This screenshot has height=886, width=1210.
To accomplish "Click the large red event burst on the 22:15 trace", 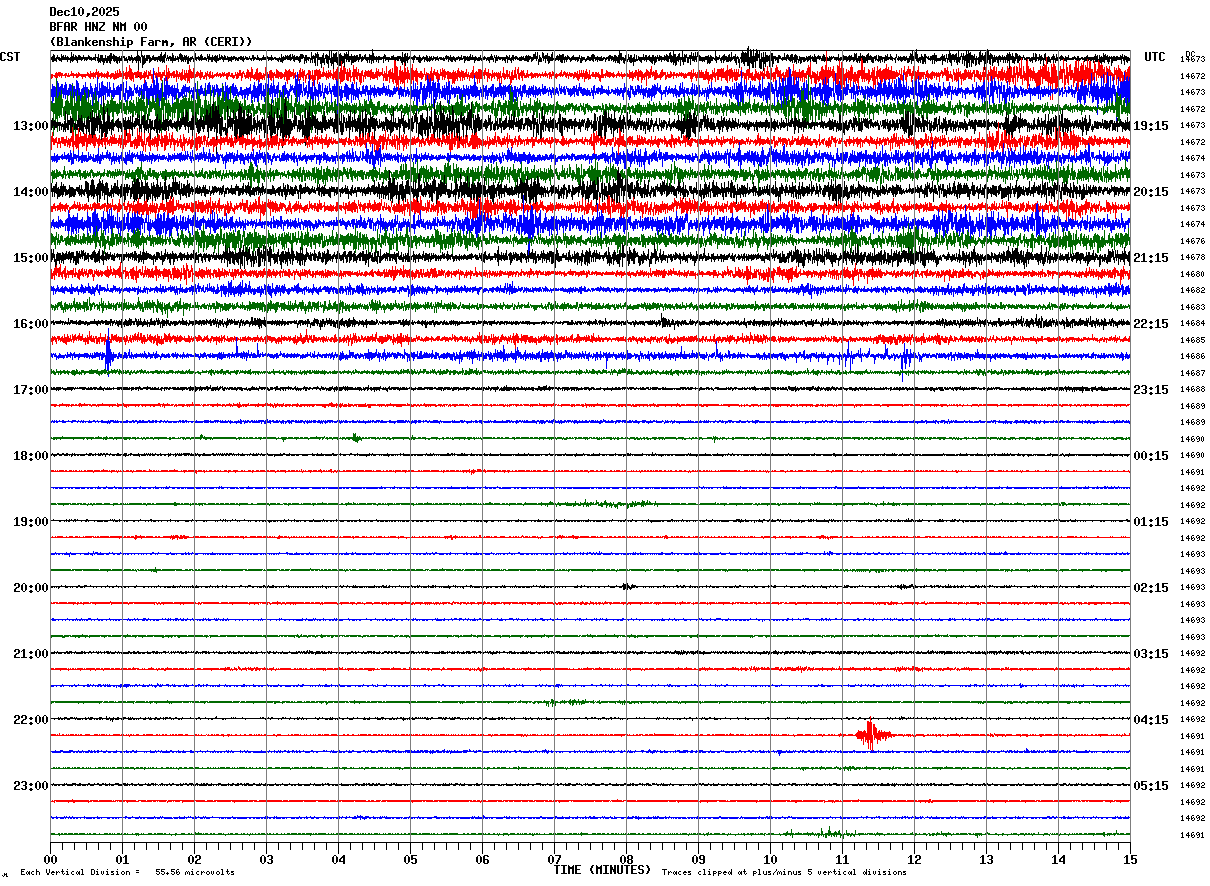I will [x=872, y=735].
